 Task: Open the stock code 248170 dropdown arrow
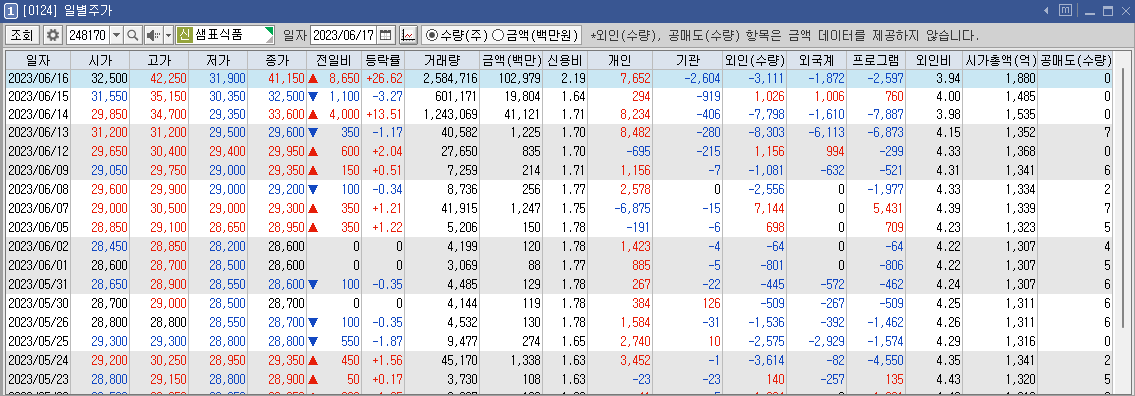pos(117,34)
